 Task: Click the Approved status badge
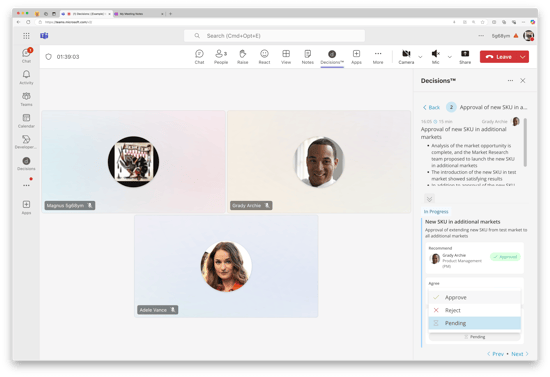pos(505,257)
